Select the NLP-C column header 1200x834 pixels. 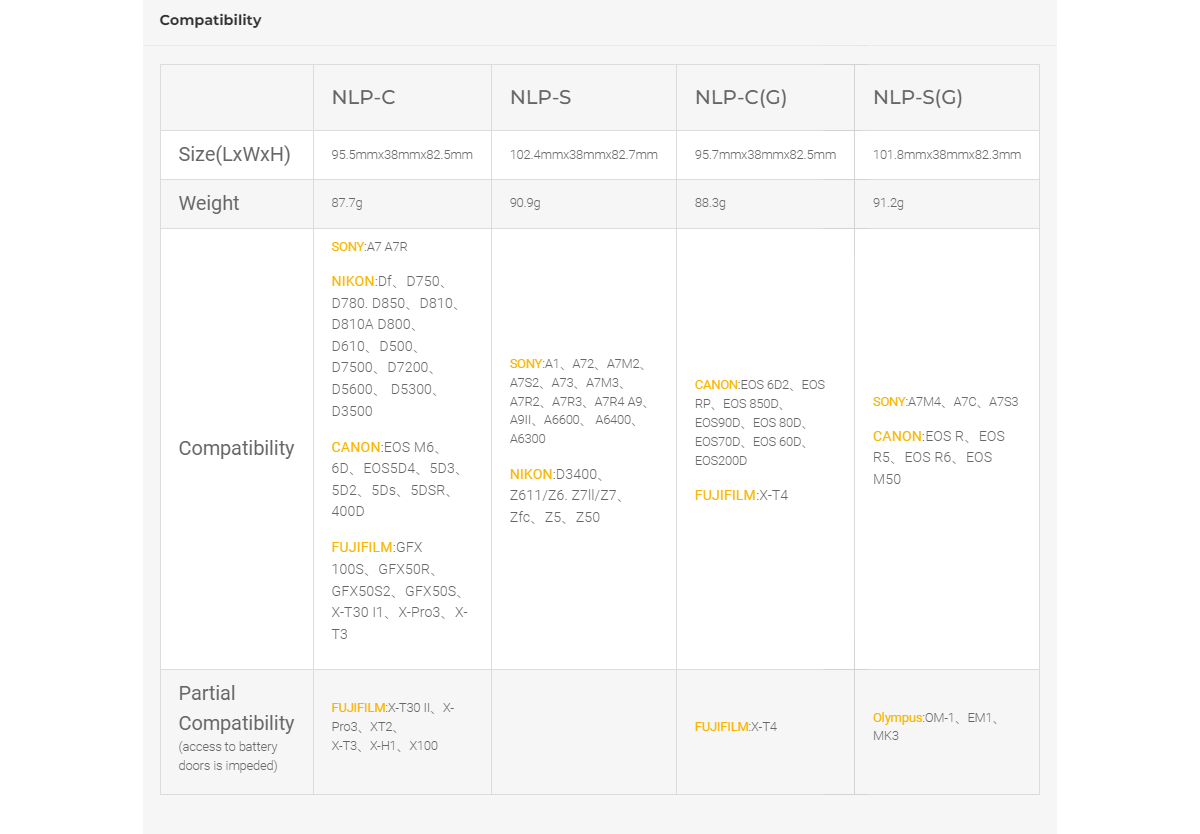coord(363,97)
